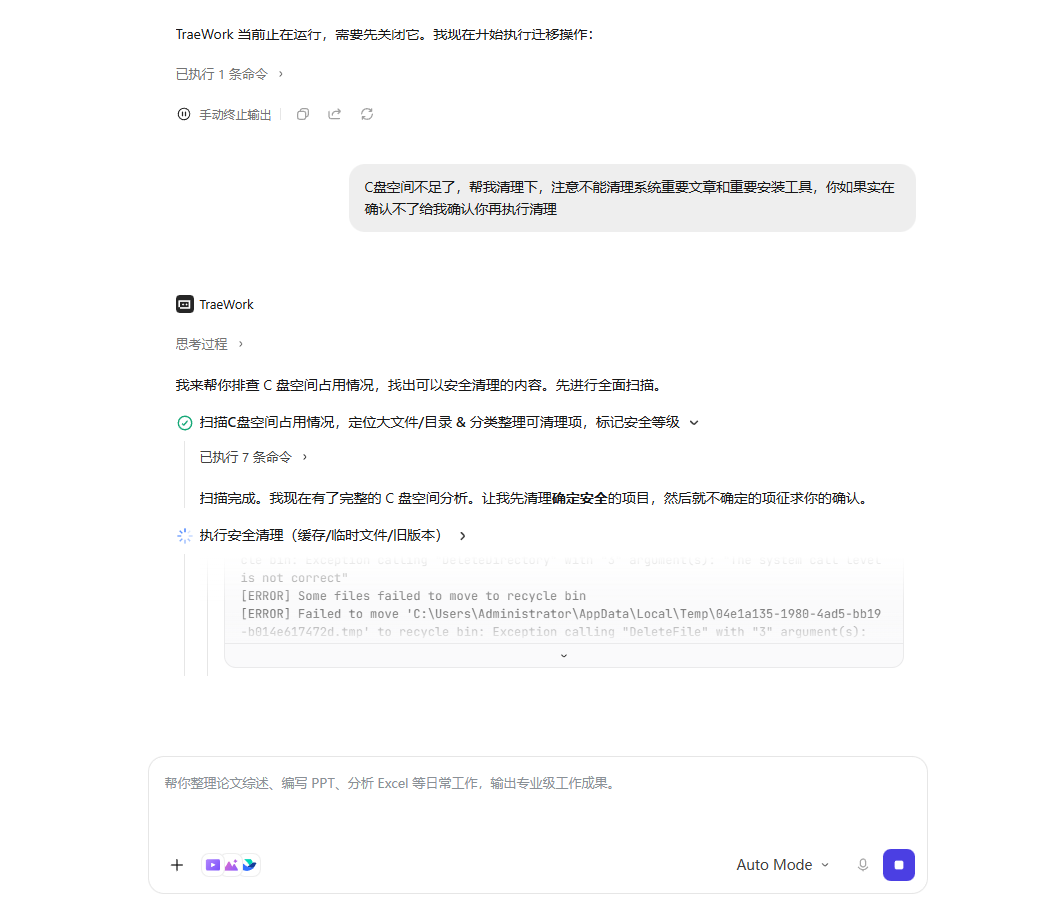Click the microphone voice input icon
Viewport: 1042px width, 904px height.
863,865
